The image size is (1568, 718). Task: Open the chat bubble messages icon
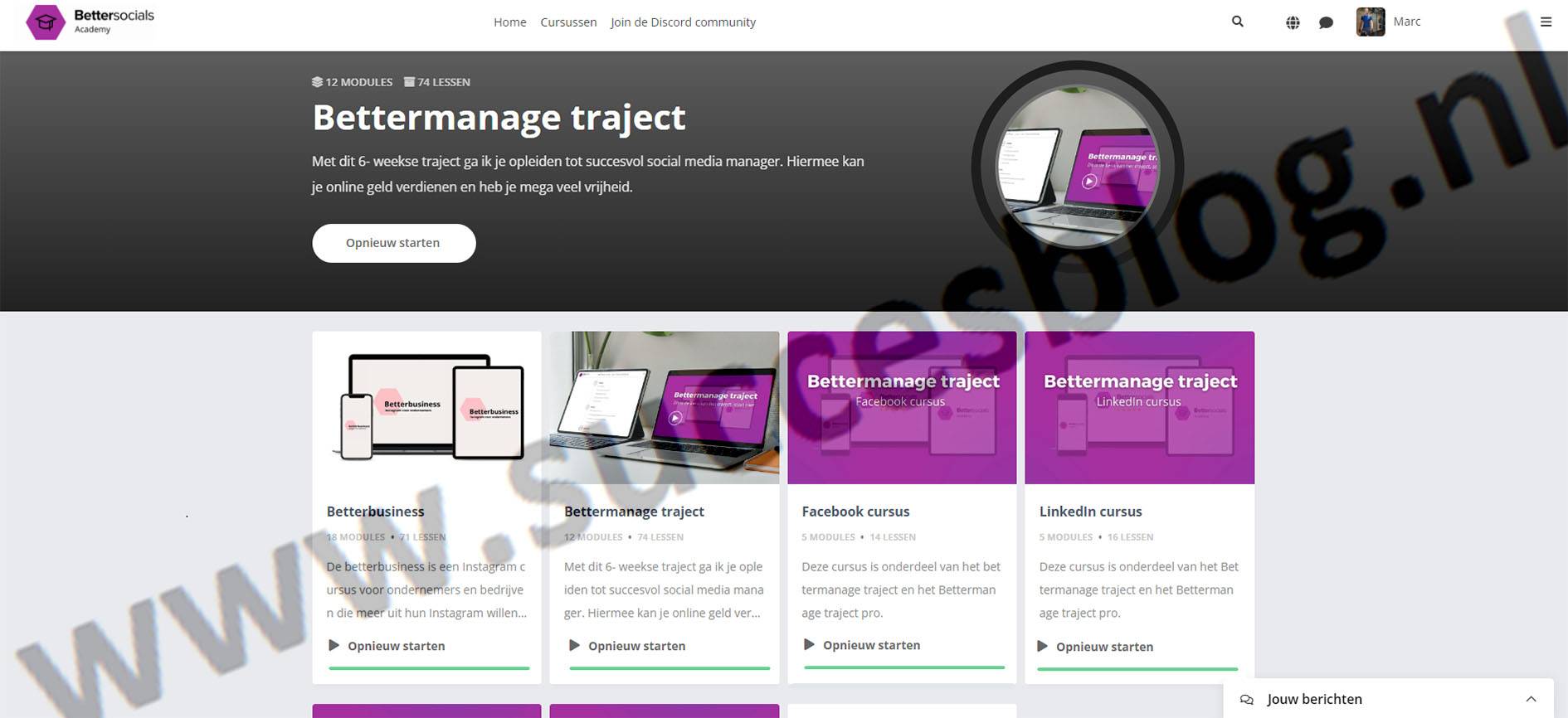[1326, 22]
